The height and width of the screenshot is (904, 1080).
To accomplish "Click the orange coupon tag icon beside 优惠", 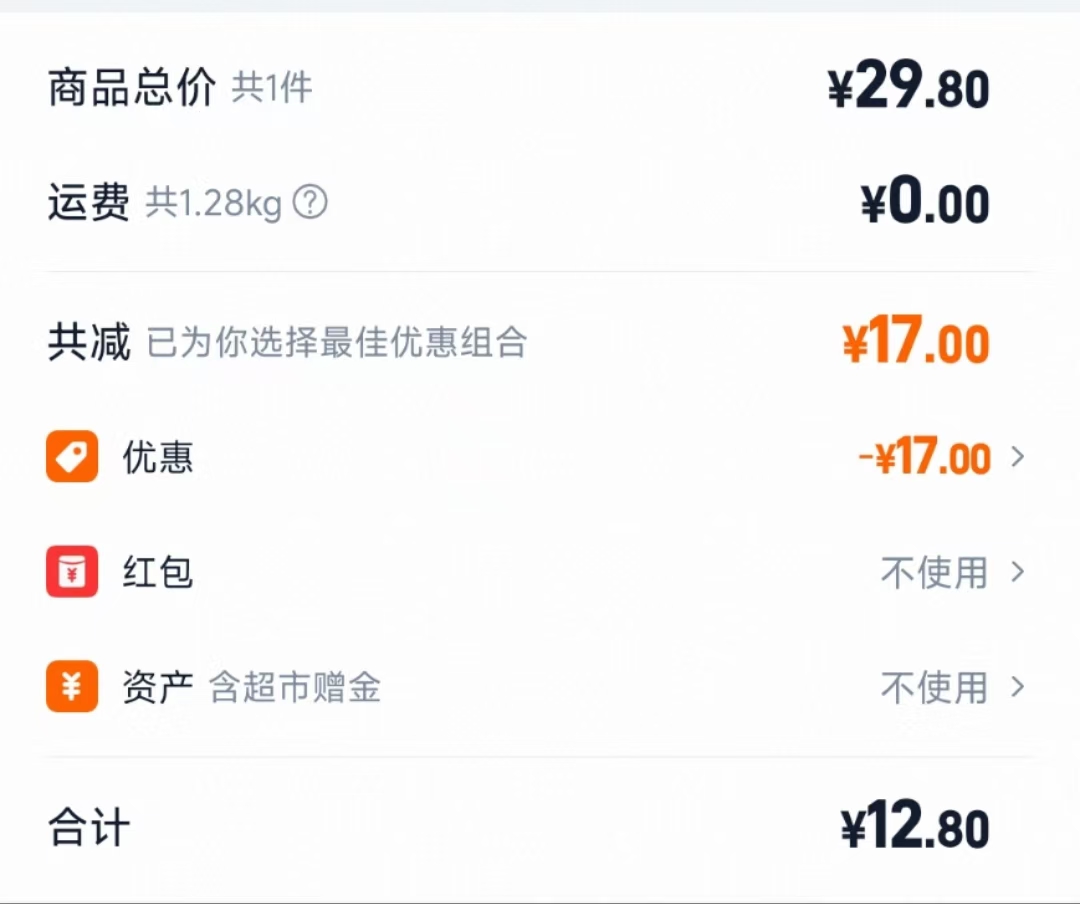I will coord(71,457).
